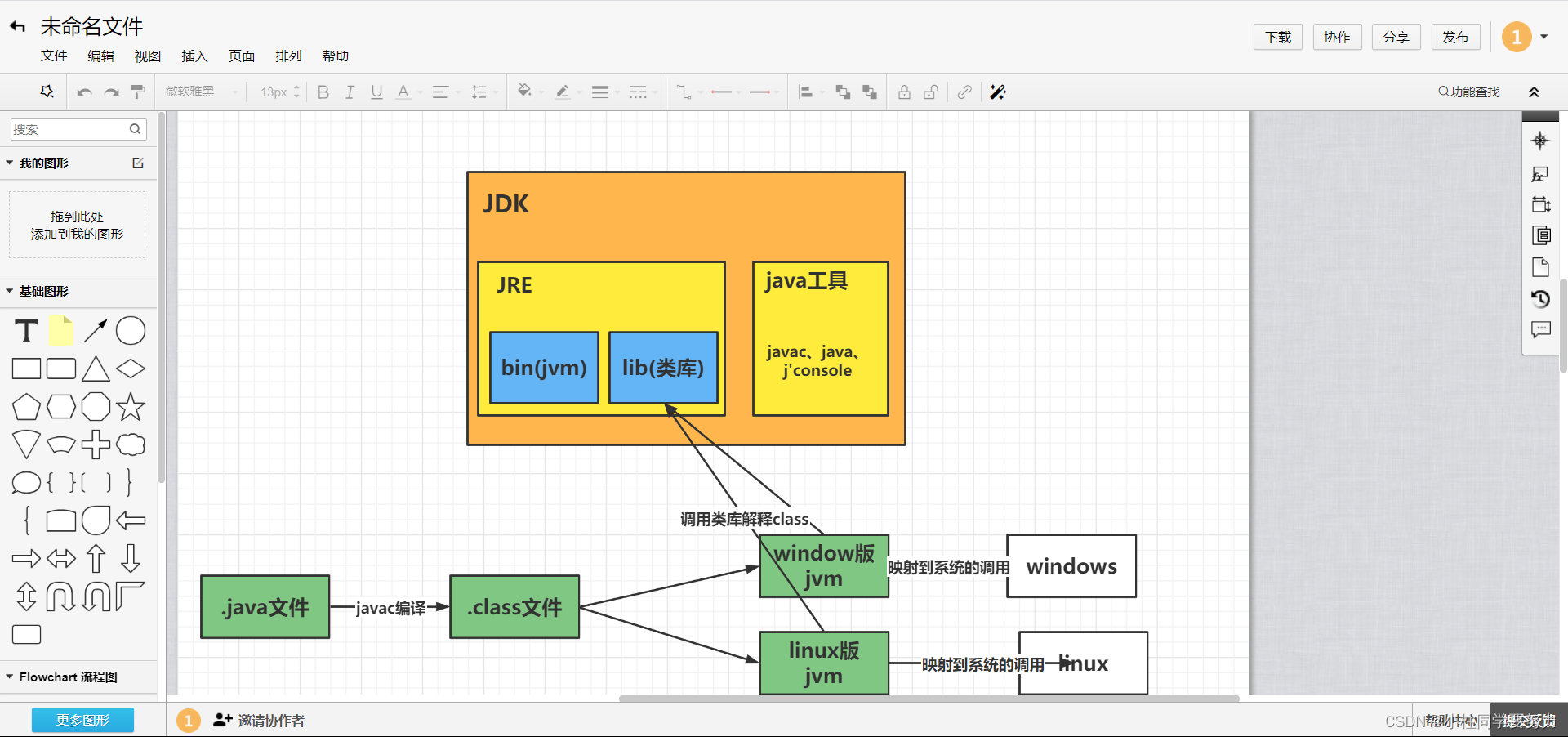Viewport: 1568px width, 737px height.
Task: Open the blank page icon in right sidebar
Action: (1540, 267)
